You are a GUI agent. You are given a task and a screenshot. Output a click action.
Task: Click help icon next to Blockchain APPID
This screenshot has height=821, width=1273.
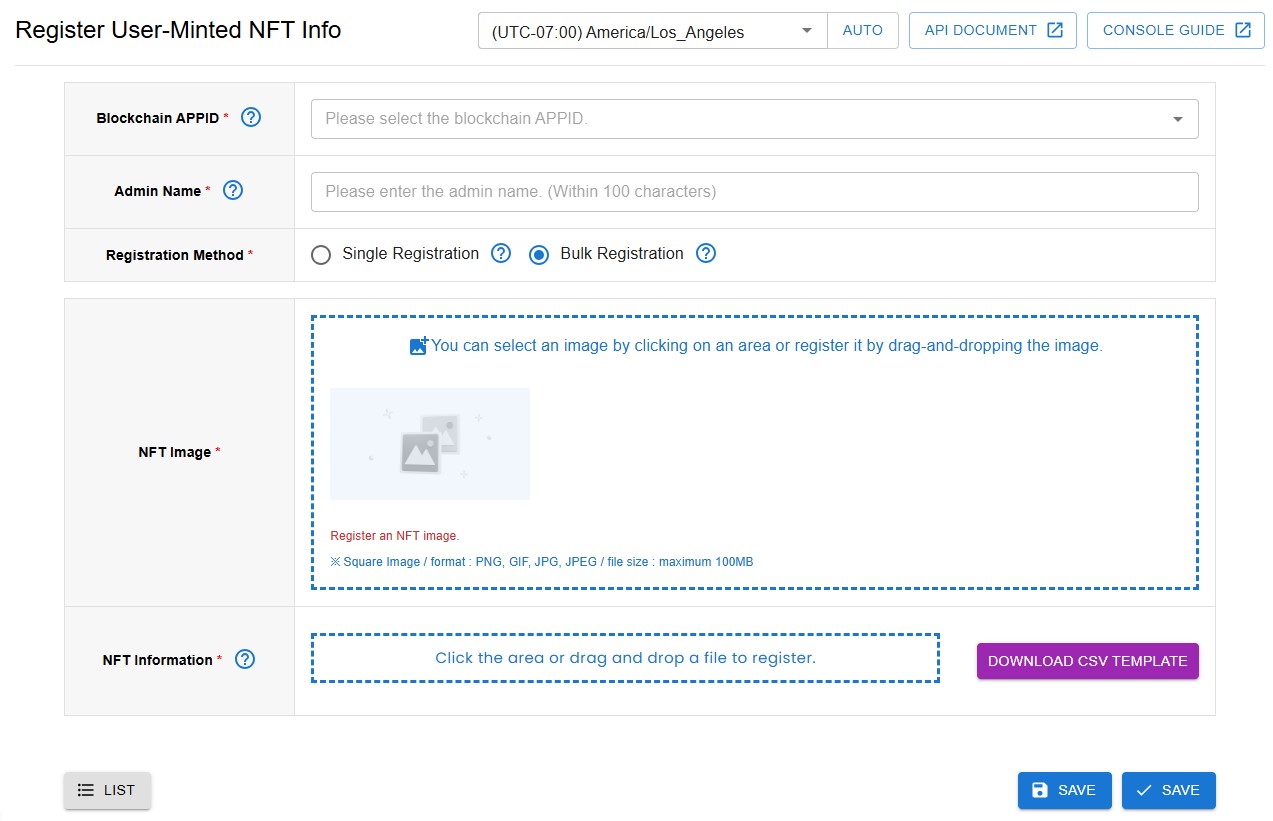[251, 118]
